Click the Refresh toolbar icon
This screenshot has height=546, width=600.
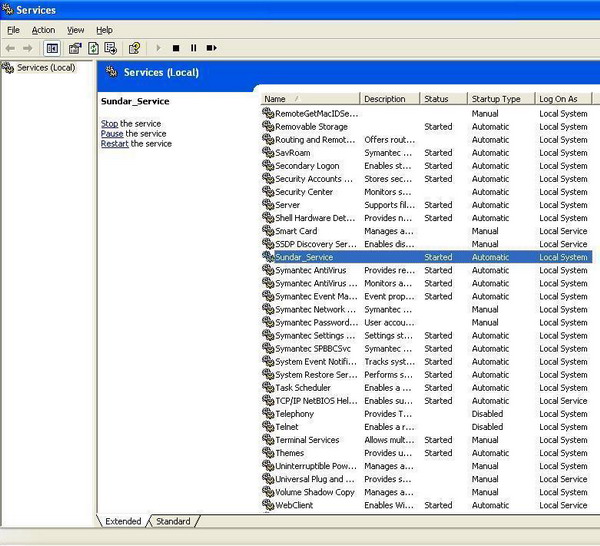pos(93,48)
